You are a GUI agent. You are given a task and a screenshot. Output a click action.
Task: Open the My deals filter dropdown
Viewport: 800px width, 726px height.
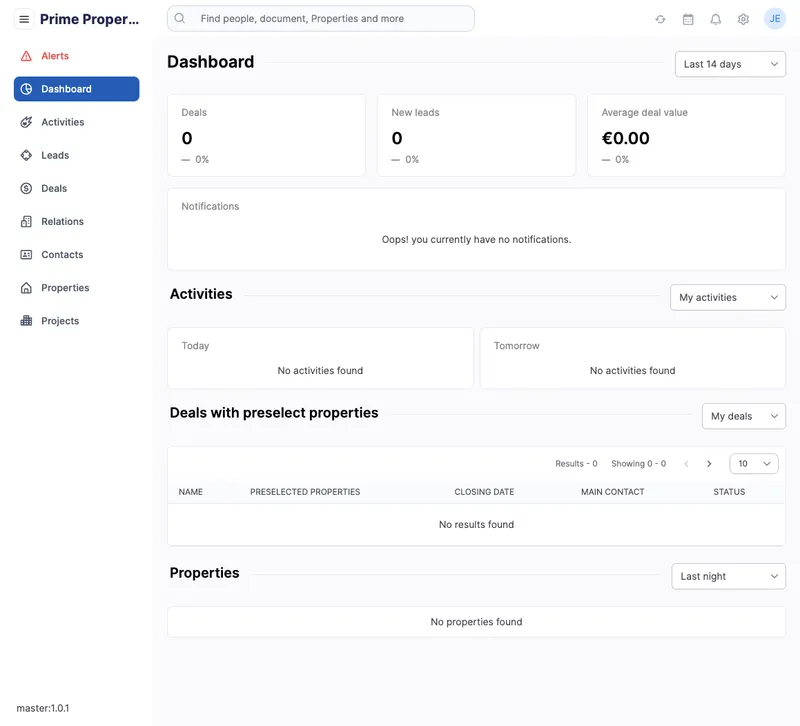tap(743, 416)
